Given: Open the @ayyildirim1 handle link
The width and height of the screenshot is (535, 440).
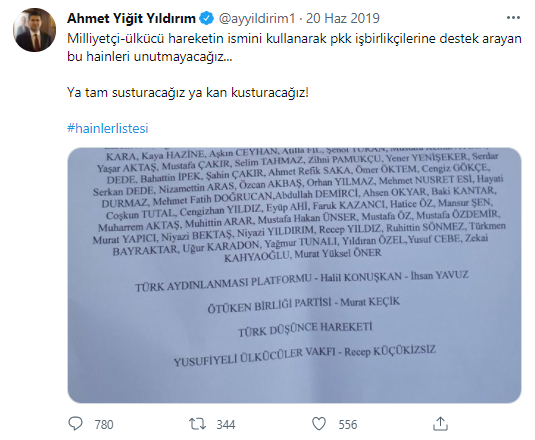Looking at the screenshot, I should point(257,18).
